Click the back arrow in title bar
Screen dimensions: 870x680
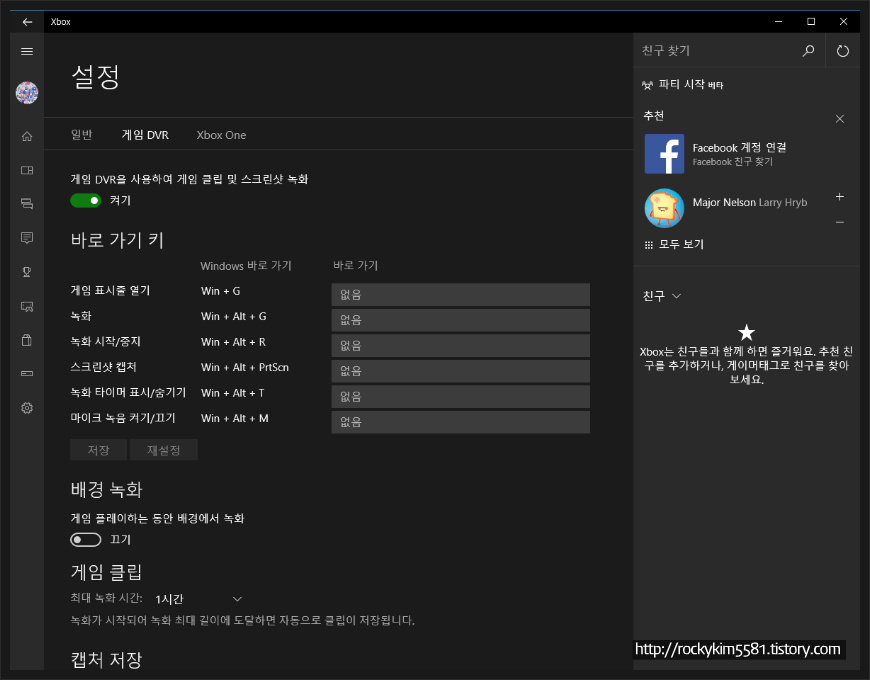(x=27, y=22)
